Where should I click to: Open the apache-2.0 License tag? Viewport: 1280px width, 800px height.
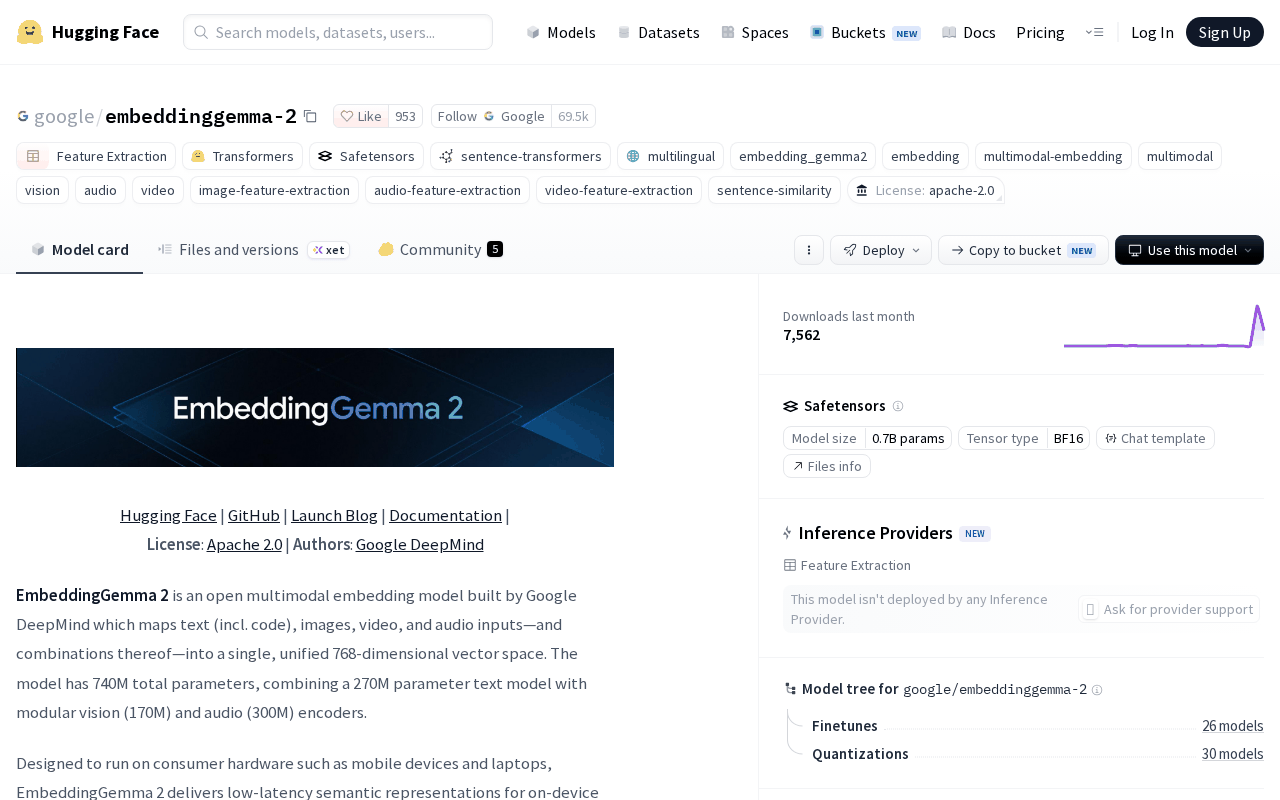click(x=926, y=190)
